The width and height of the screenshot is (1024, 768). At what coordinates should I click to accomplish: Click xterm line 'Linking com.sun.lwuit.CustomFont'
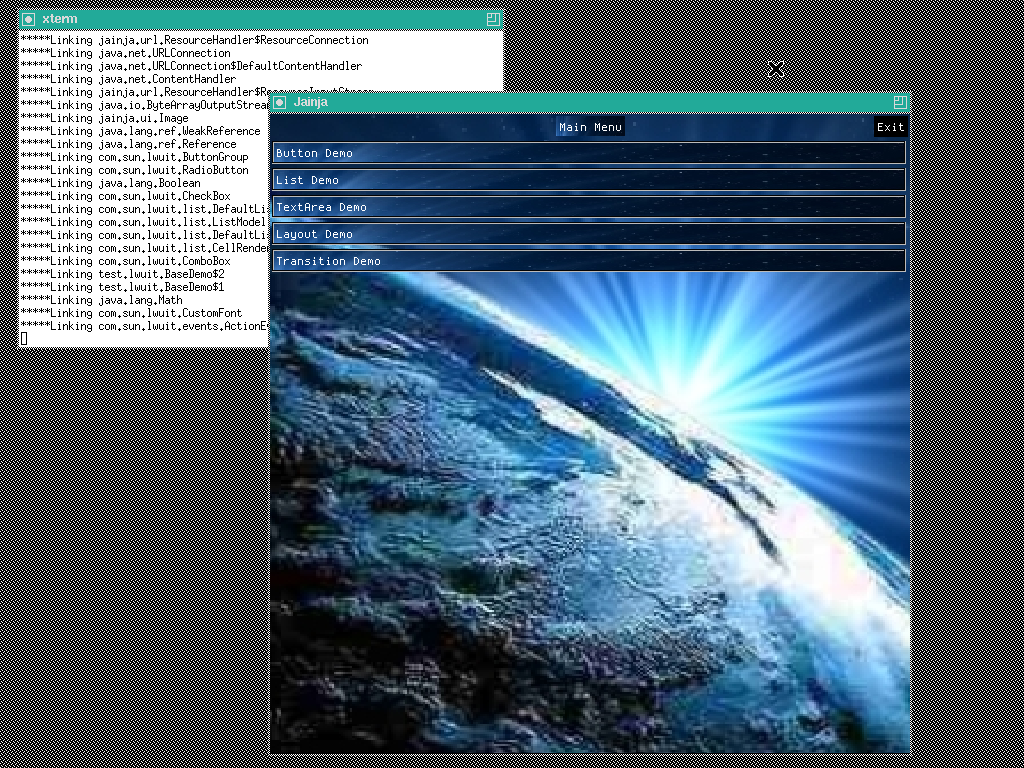131,313
